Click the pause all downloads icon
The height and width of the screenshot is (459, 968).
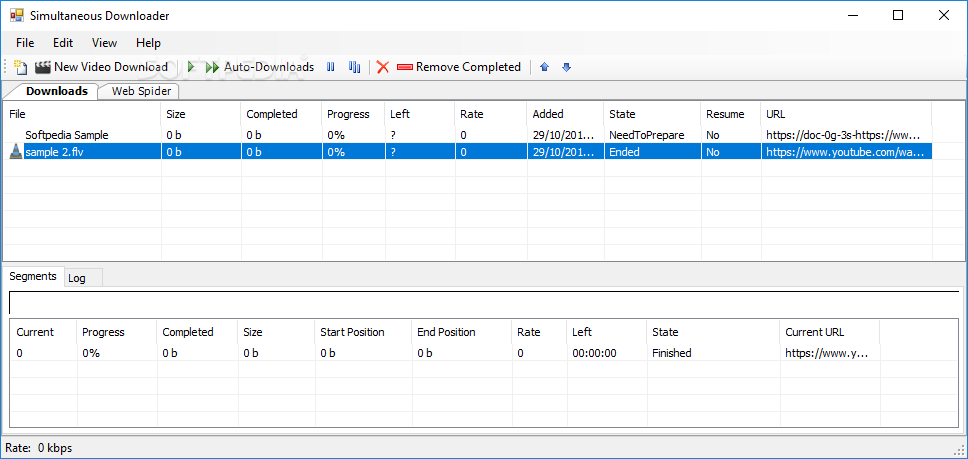tap(354, 67)
